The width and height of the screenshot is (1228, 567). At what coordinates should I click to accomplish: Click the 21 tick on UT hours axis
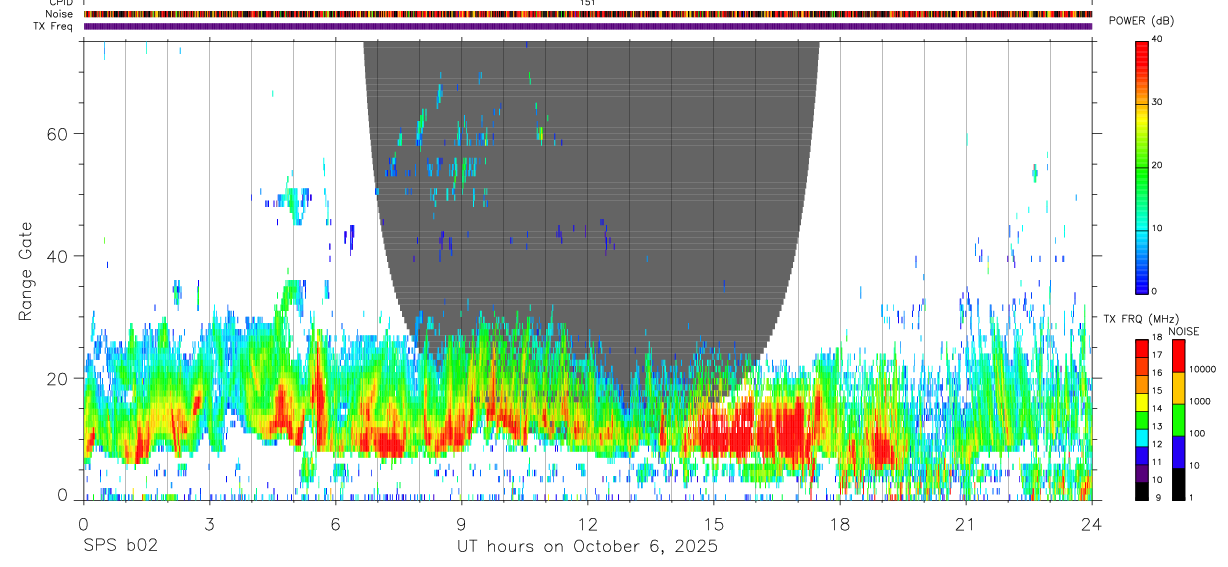coord(965,524)
